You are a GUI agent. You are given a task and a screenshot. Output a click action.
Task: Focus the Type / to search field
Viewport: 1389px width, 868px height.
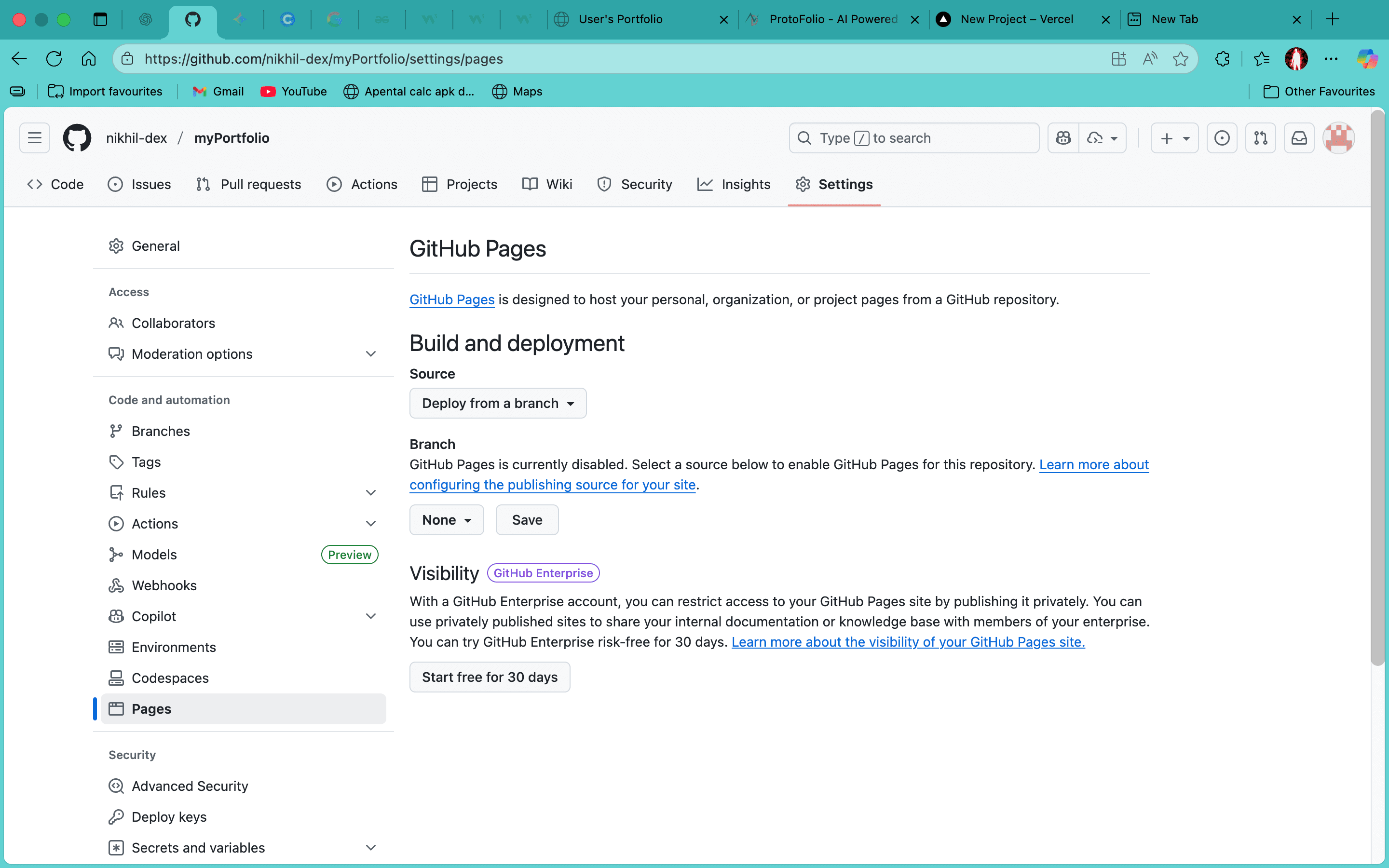[x=914, y=138]
